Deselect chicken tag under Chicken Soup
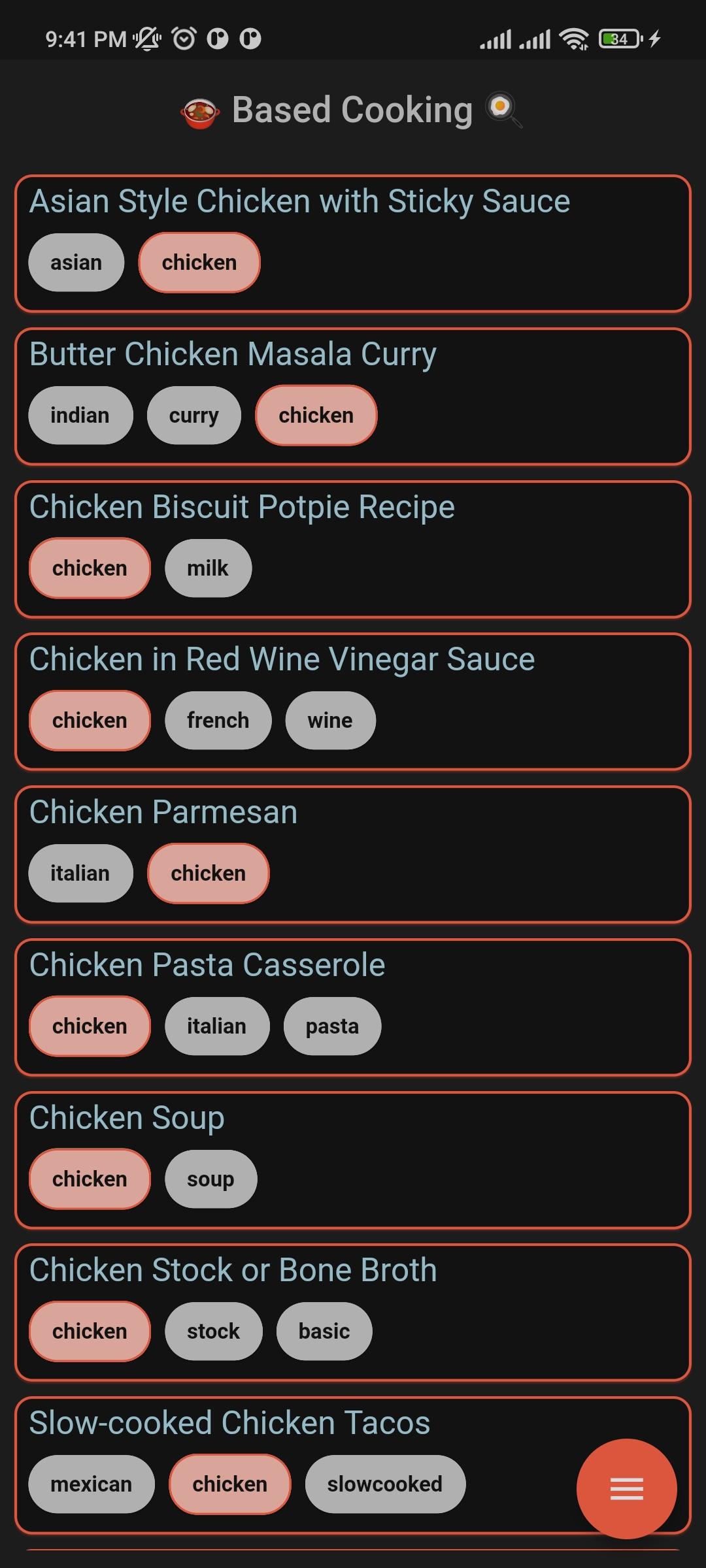This screenshot has height=1568, width=706. pyautogui.click(x=90, y=1179)
